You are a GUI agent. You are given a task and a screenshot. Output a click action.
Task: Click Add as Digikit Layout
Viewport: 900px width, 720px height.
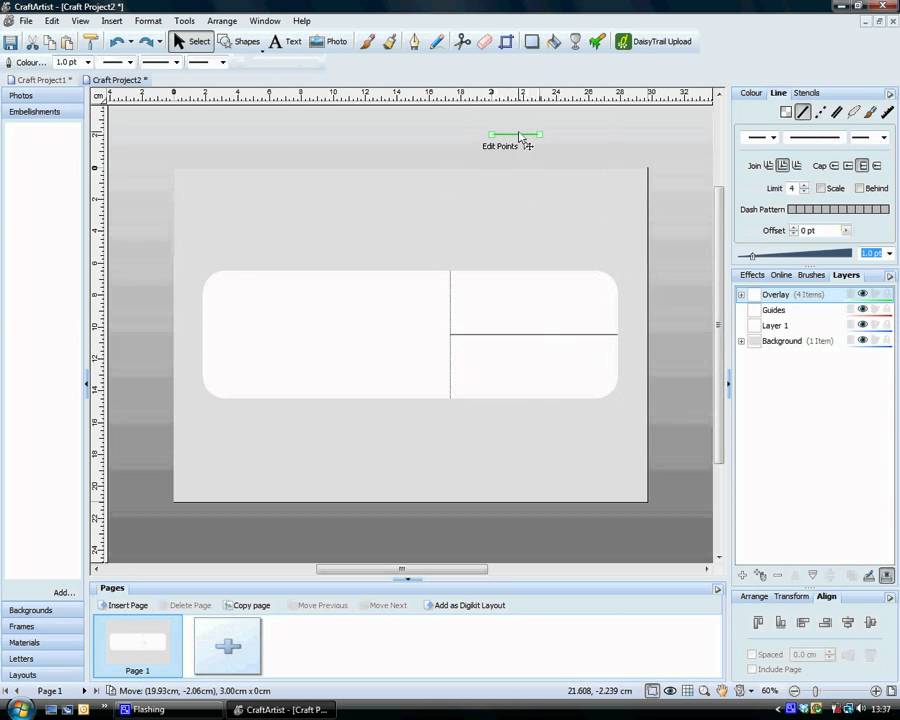465,605
